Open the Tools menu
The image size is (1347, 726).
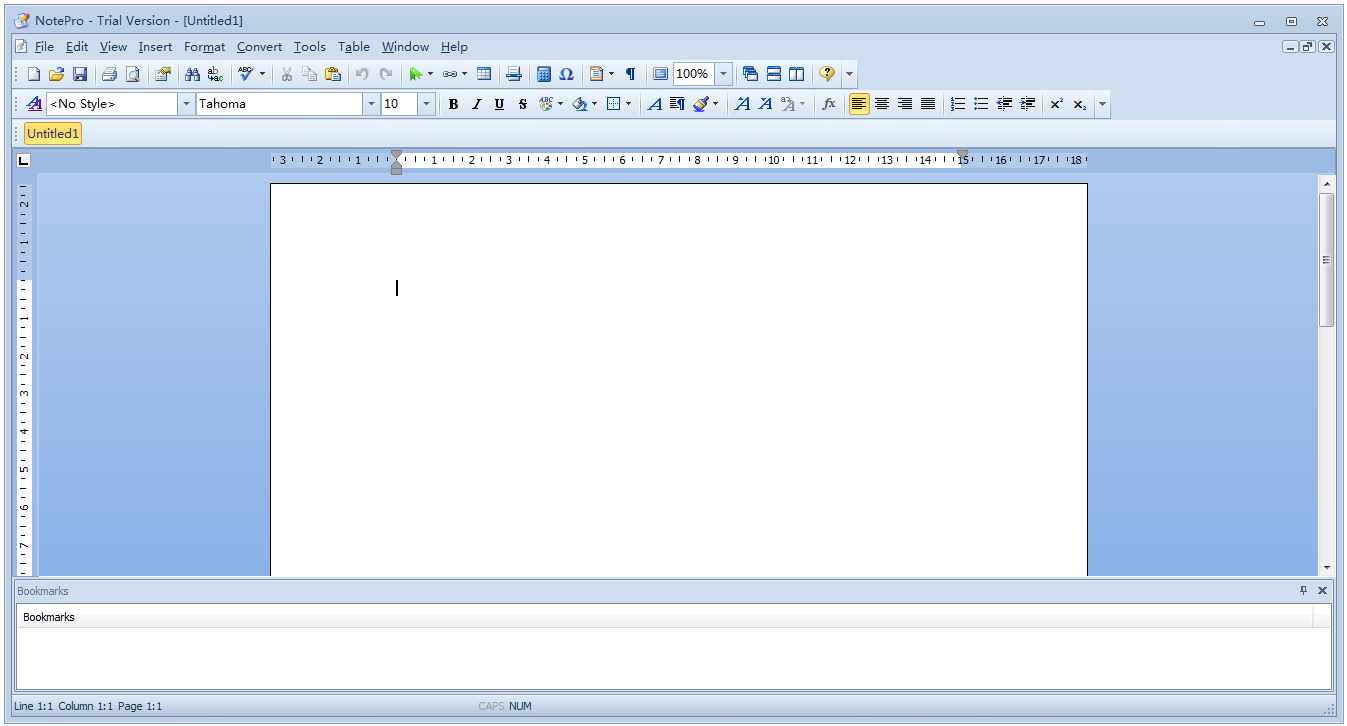[310, 47]
